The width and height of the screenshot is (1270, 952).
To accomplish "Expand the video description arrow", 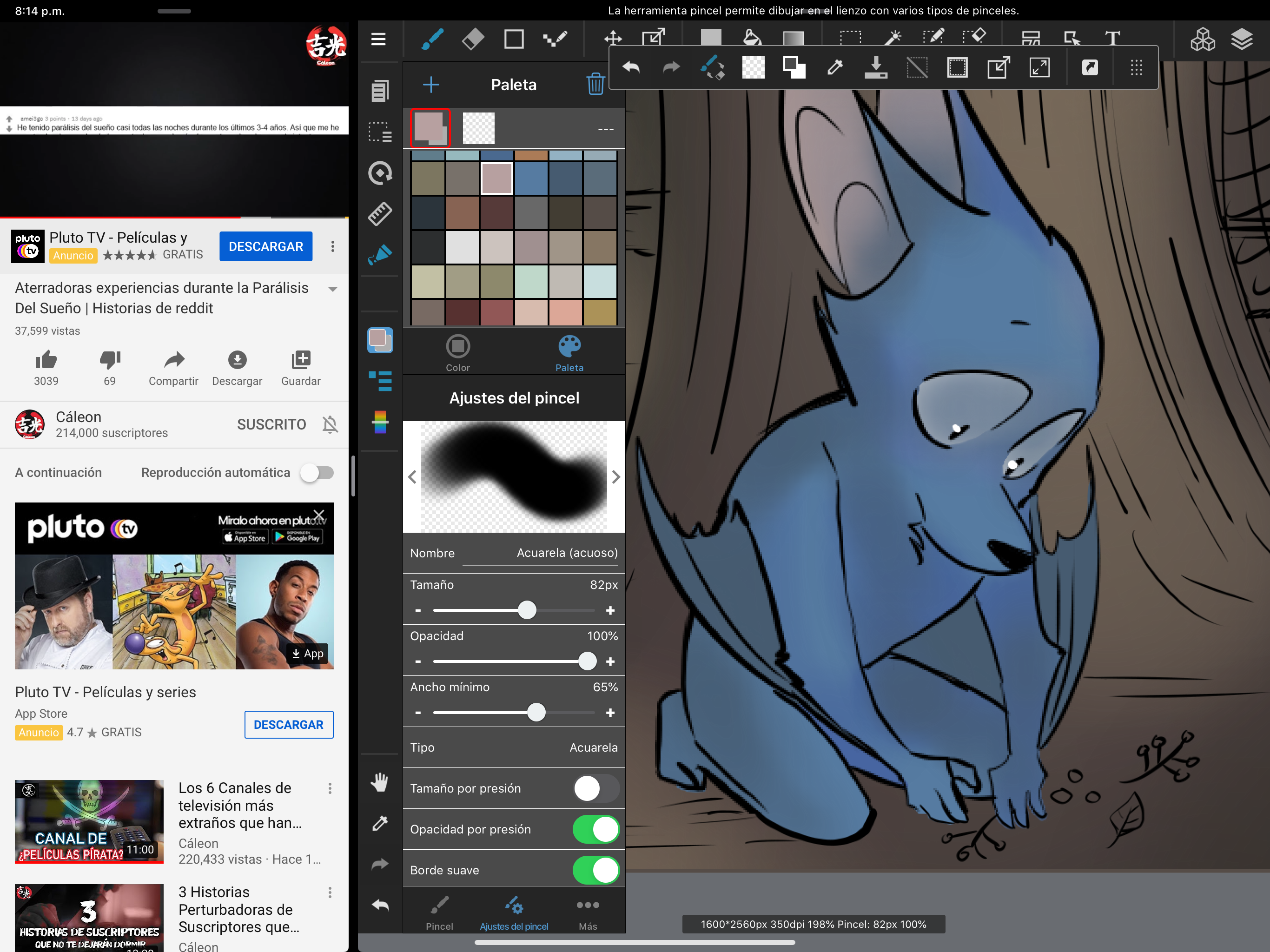I will [332, 290].
